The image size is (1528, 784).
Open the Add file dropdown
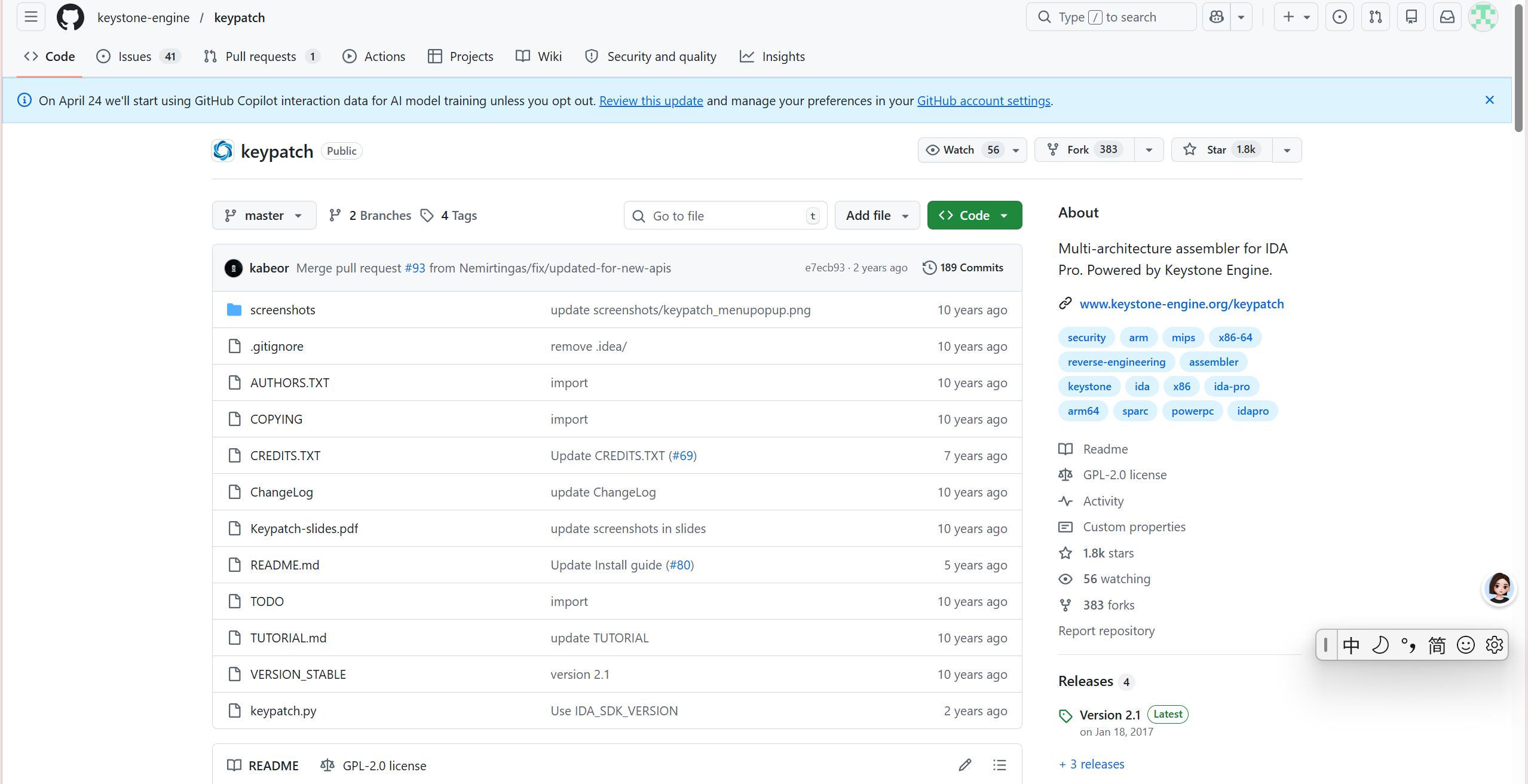pyautogui.click(x=877, y=216)
